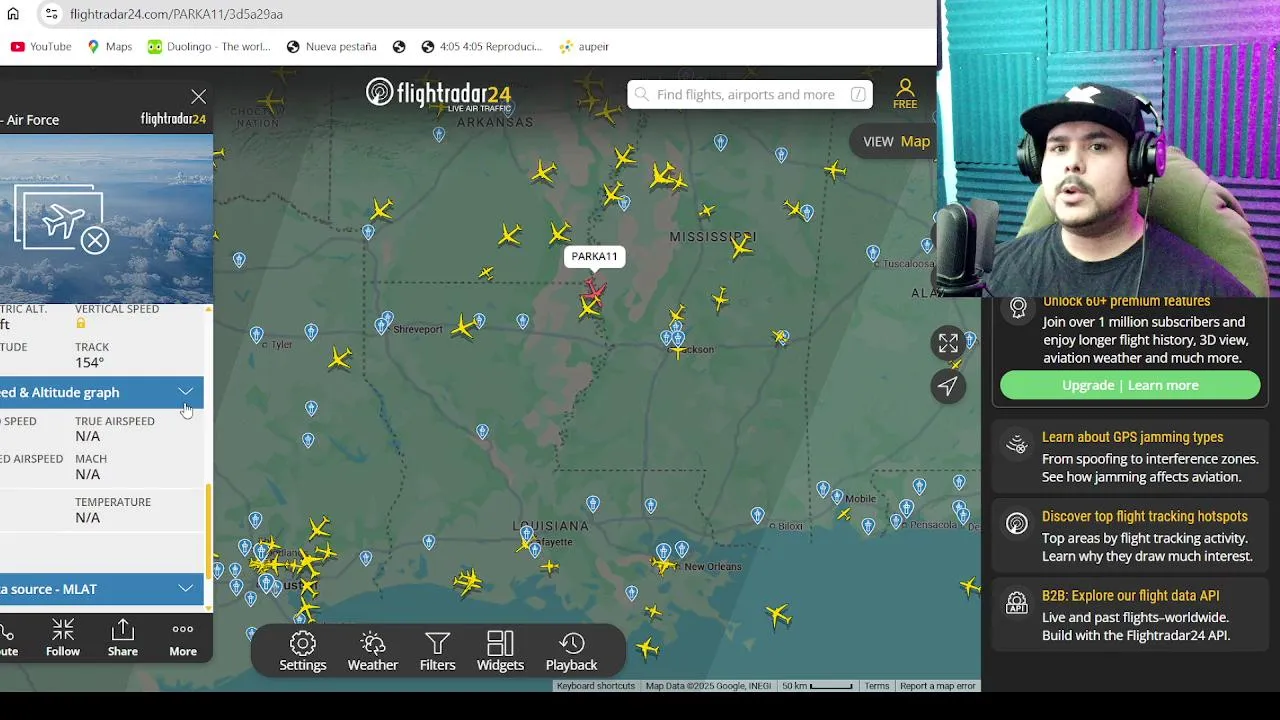Open the More options menu
Screen dimensions: 1280x720
pyautogui.click(x=183, y=638)
